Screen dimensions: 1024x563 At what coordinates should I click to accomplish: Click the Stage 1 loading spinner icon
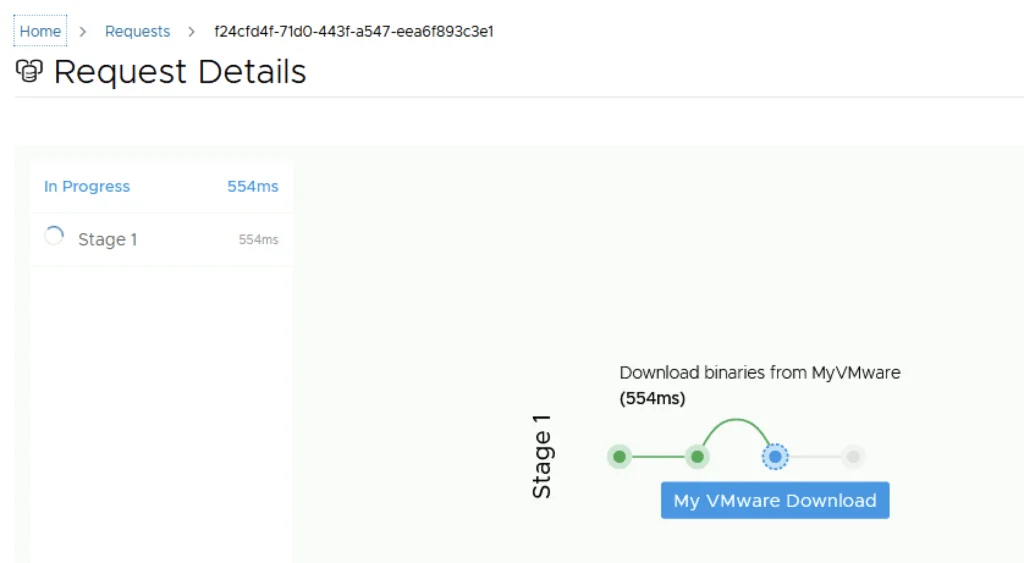point(54,236)
